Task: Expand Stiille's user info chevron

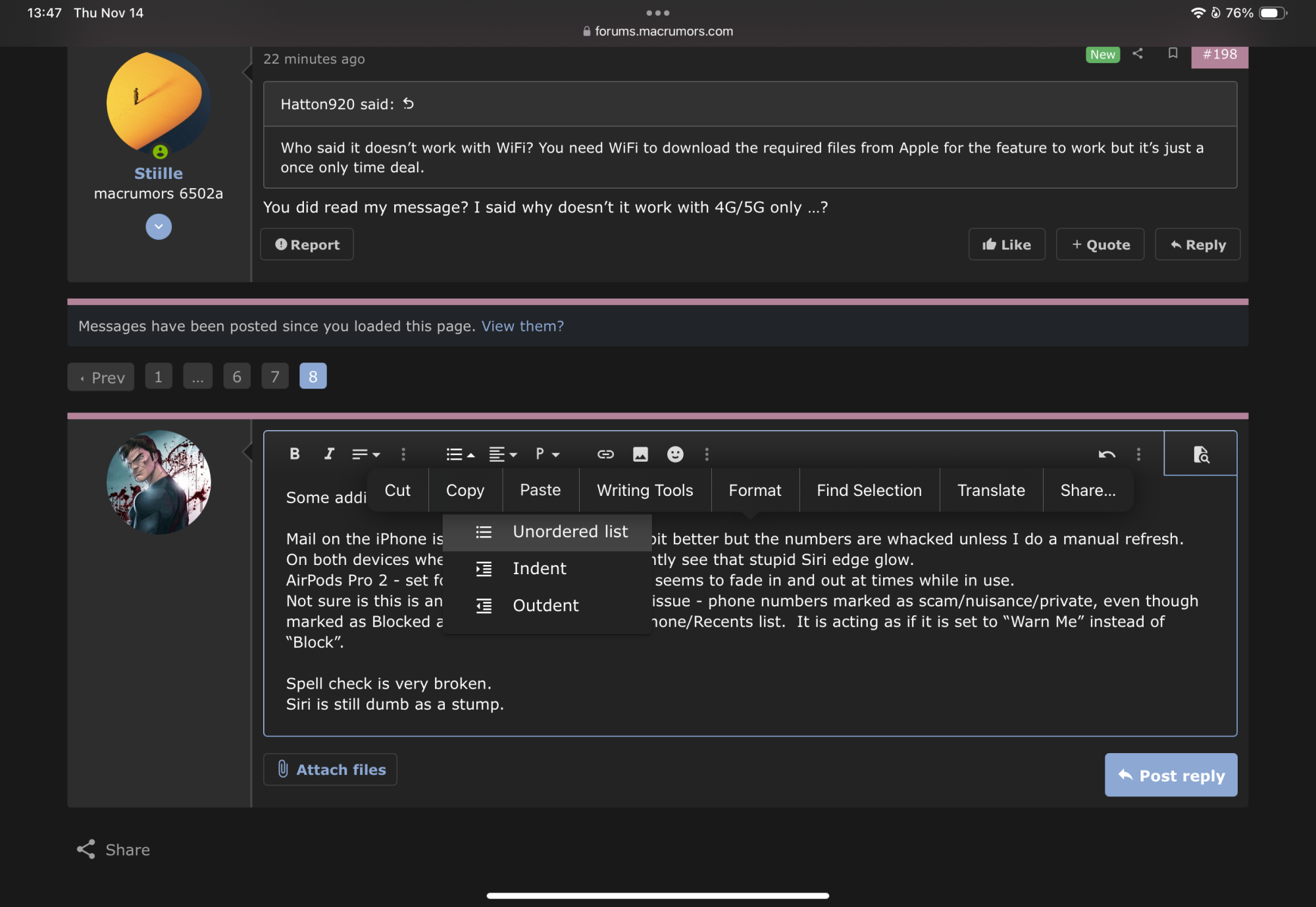Action: [159, 227]
